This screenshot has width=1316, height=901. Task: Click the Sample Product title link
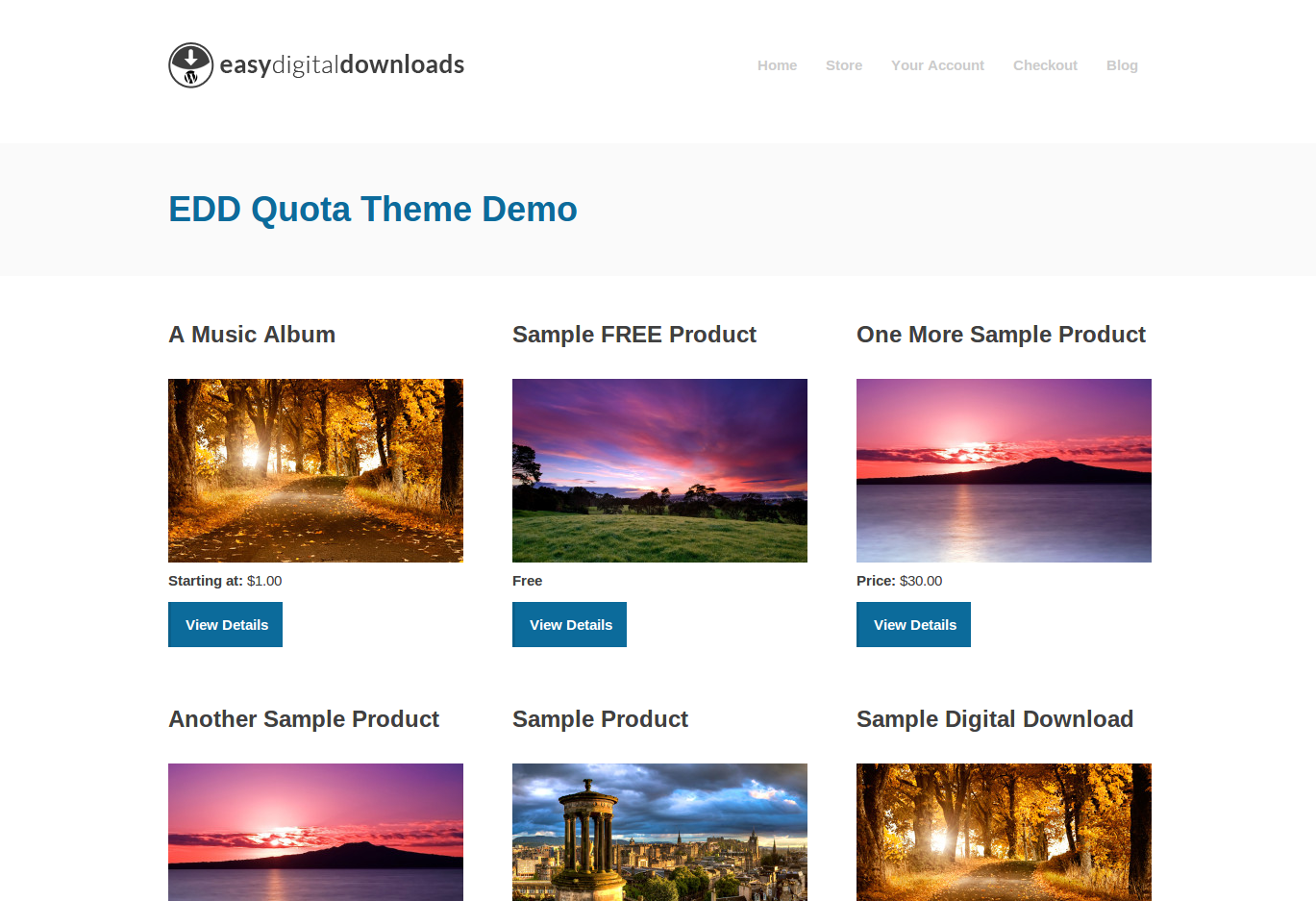tap(600, 719)
